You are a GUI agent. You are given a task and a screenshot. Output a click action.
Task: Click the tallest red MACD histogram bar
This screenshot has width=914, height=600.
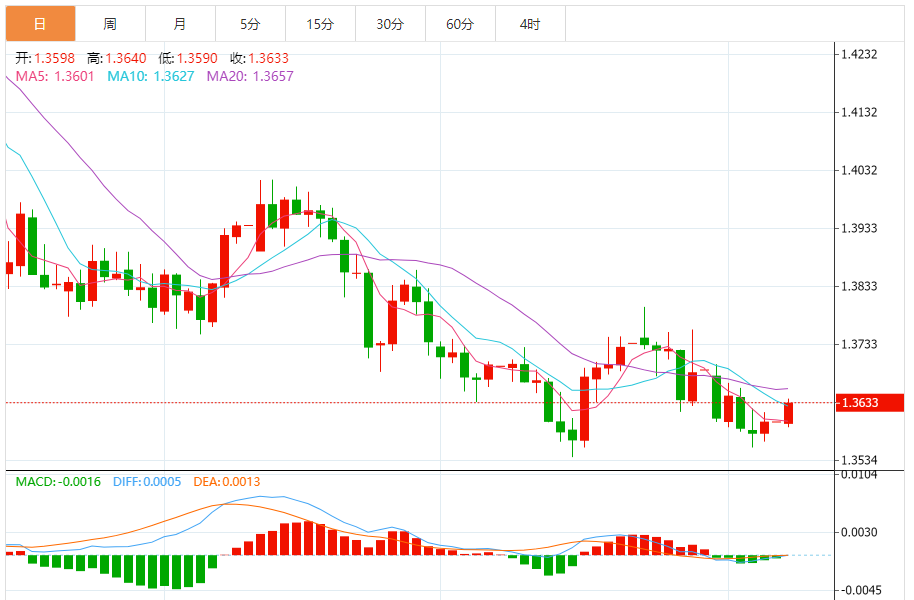pos(310,538)
